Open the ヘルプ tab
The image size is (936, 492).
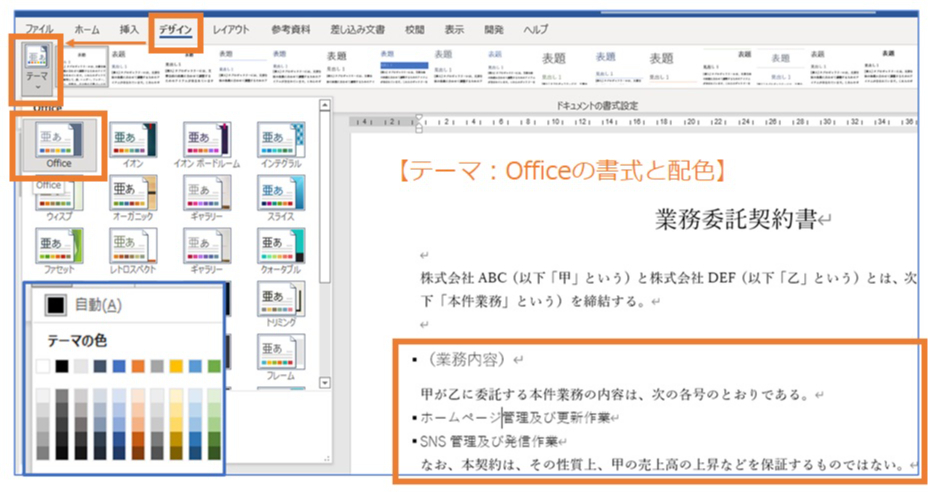pyautogui.click(x=535, y=29)
